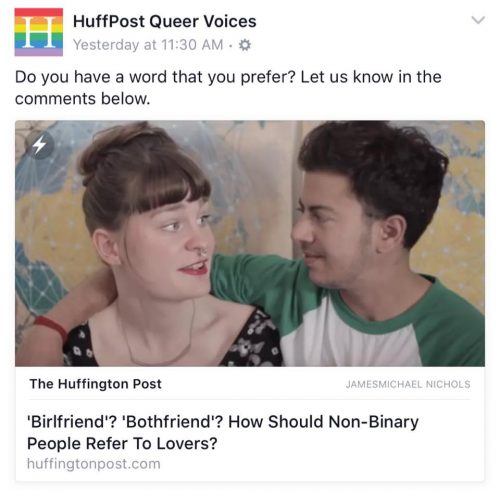
Task: Tap the lightning bolt Instant Article badge
Action: pos(40,145)
